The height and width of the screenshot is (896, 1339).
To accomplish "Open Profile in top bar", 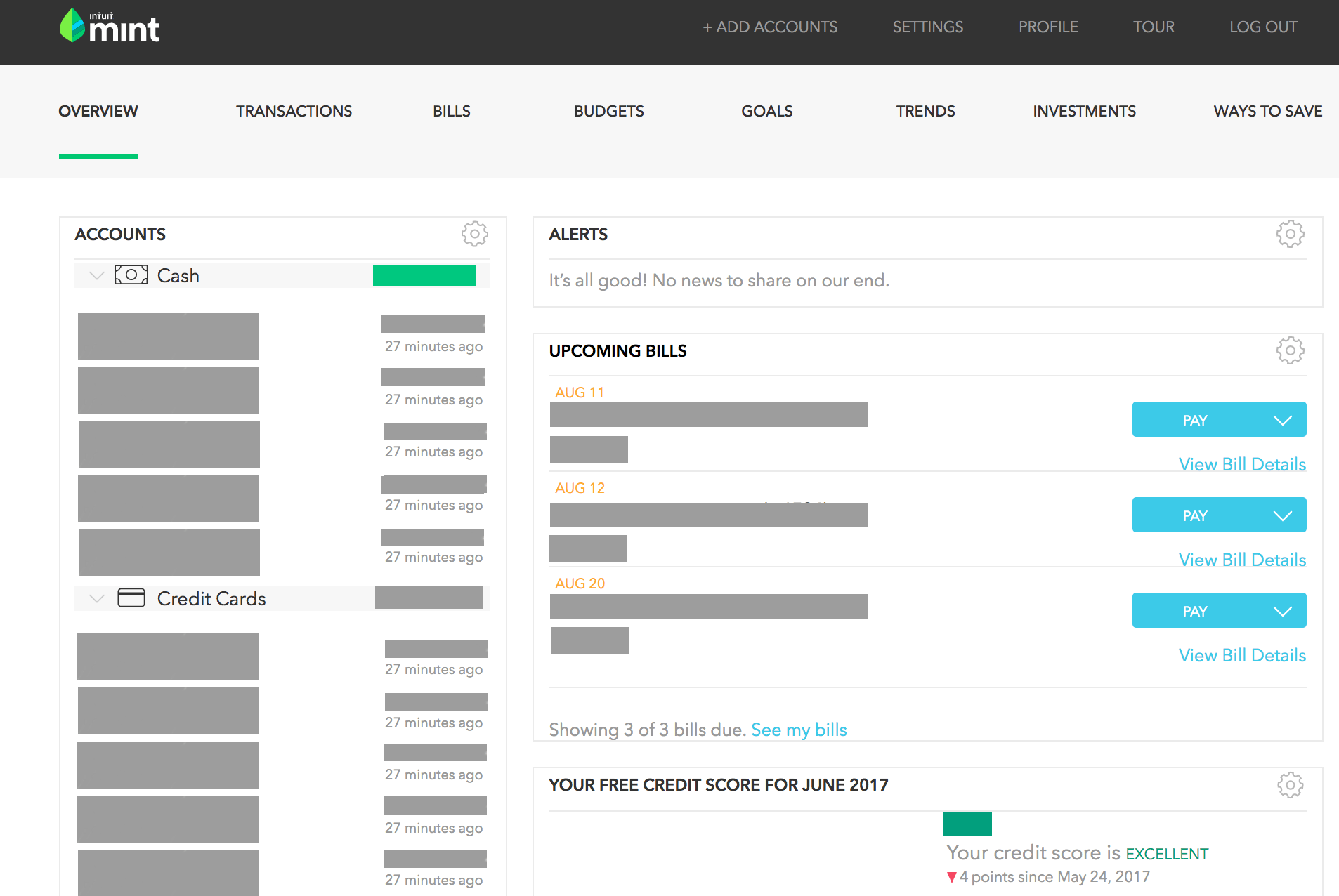I will click(x=1048, y=27).
